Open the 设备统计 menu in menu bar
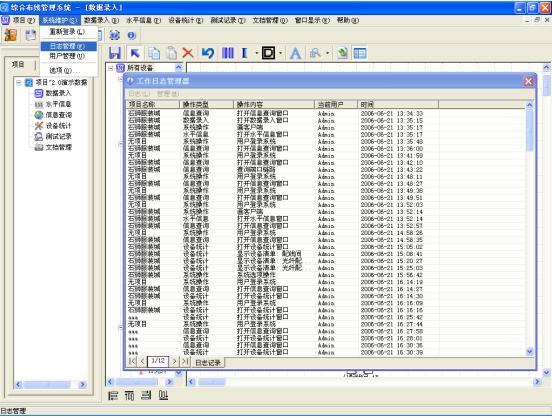Screen dimensions: 552x418 (186, 20)
